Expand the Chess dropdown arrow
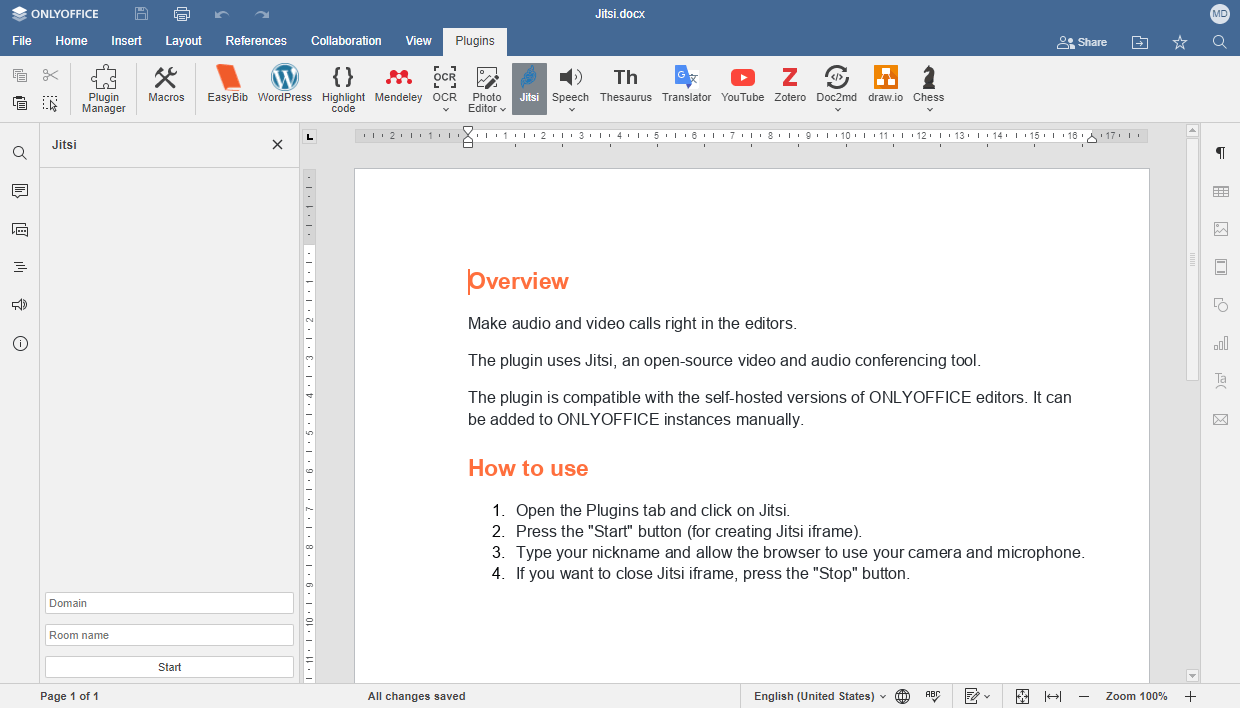Viewport: 1240px width, 708px height. (x=928, y=110)
